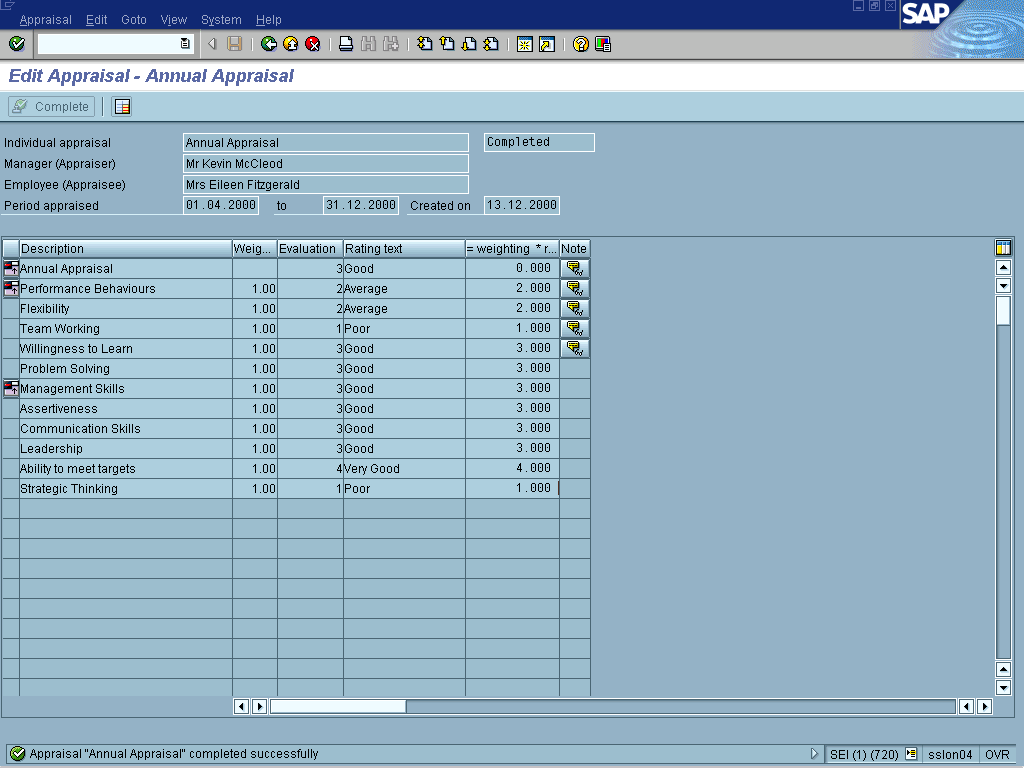Screen dimensions: 1024x768
Task: Click the table column configuration icon
Action: [x=1003, y=248]
